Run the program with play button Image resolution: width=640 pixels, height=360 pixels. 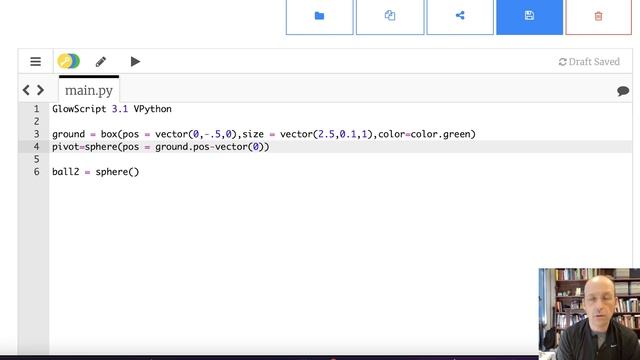click(x=135, y=62)
